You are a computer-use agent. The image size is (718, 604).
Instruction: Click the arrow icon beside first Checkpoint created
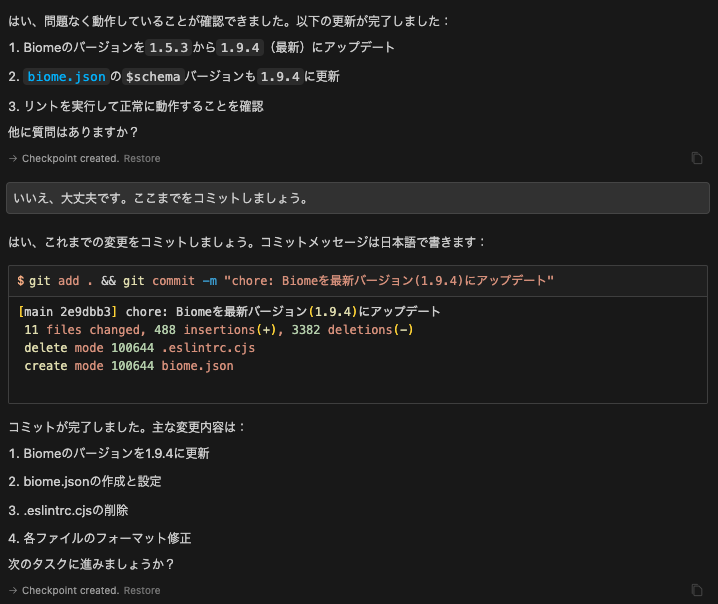tap(13, 158)
